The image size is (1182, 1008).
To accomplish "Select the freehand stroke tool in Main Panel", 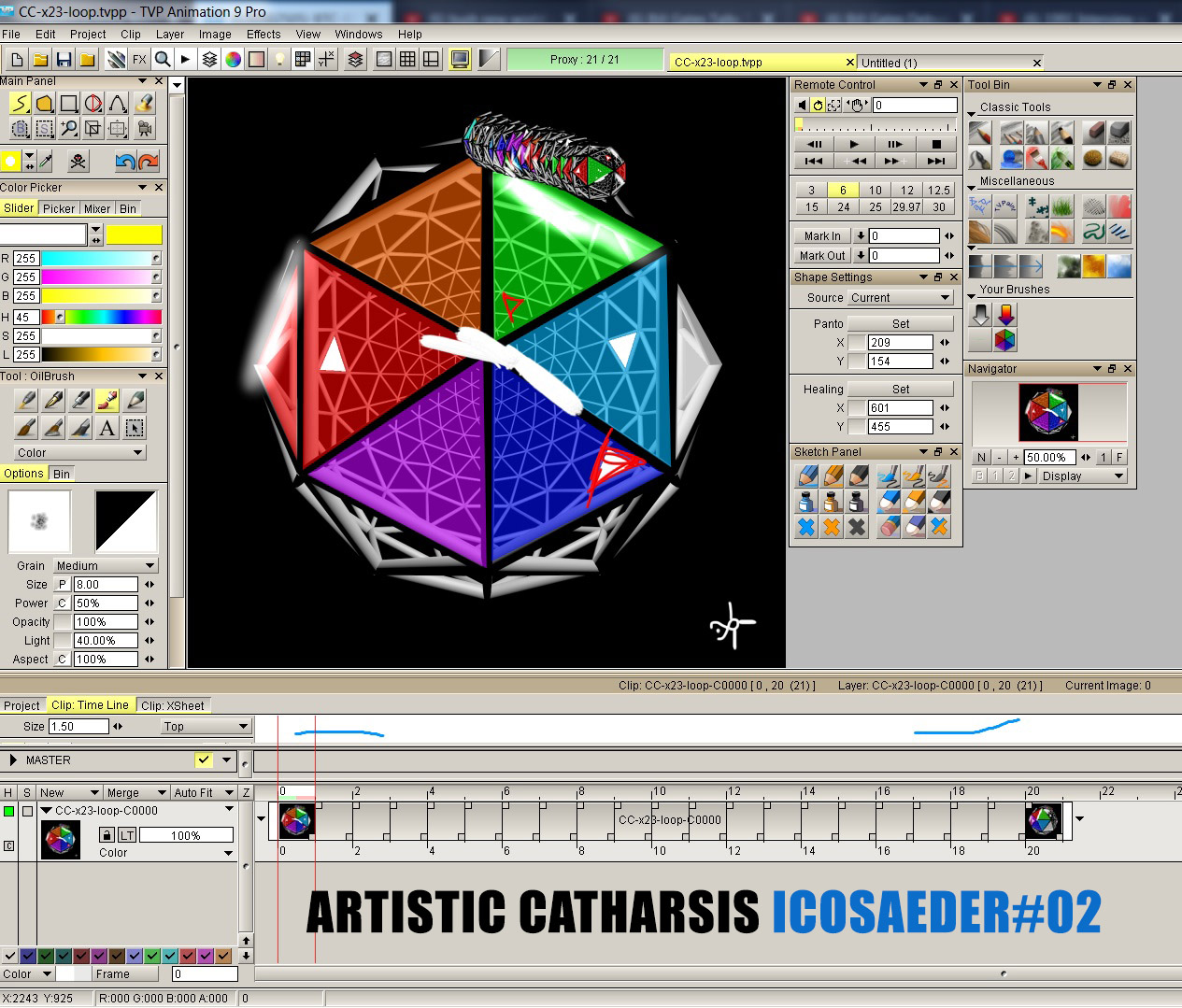I will [x=20, y=103].
